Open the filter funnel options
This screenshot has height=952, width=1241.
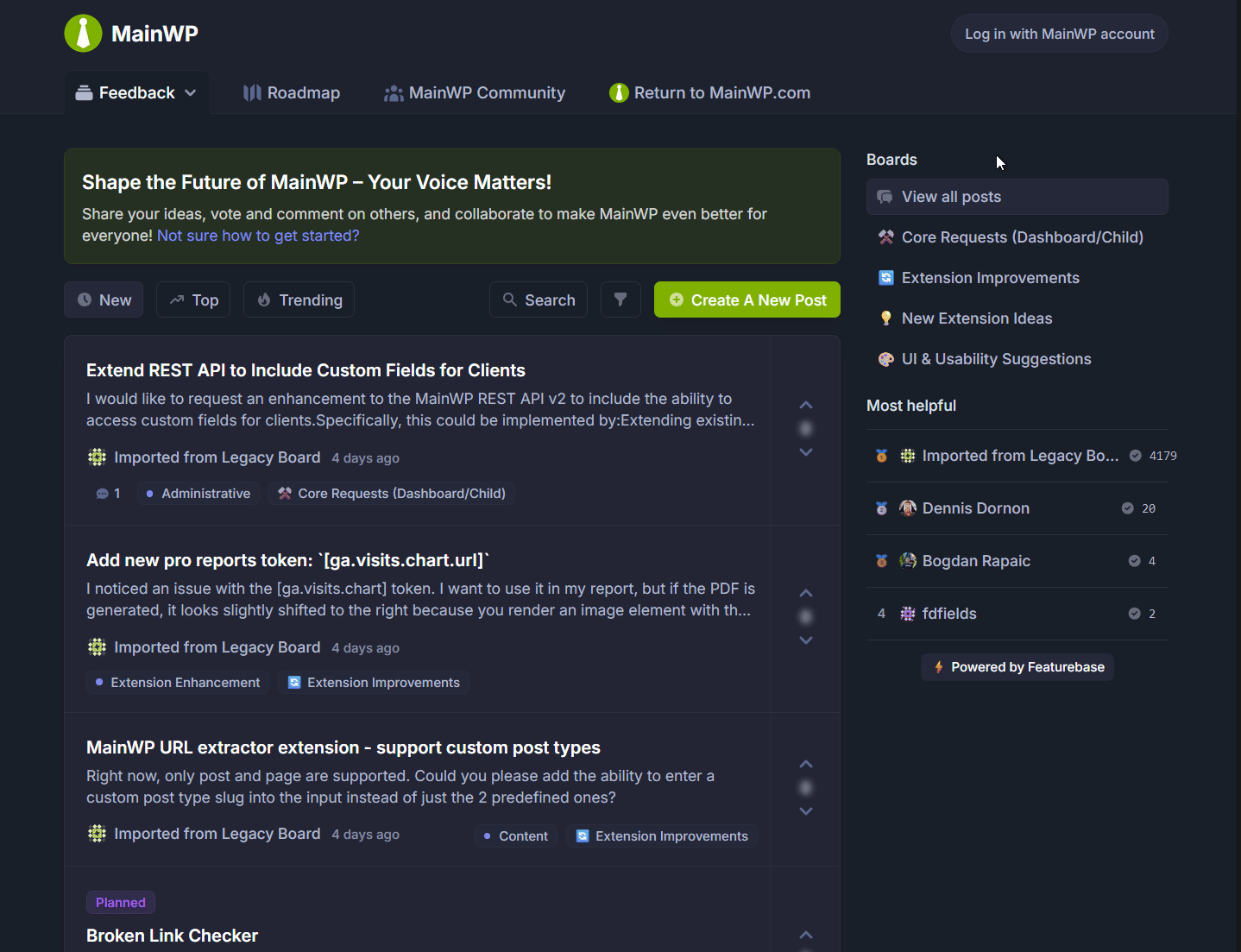click(x=620, y=299)
